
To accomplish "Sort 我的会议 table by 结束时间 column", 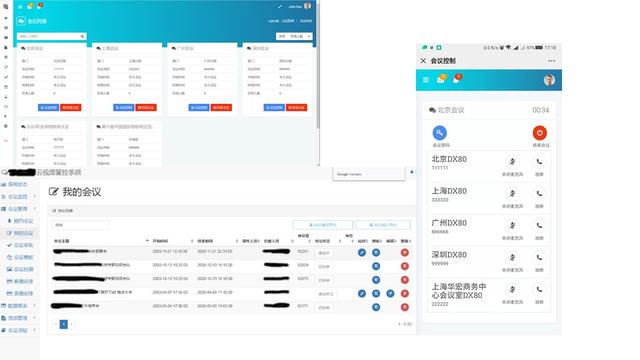I will click(x=217, y=241).
